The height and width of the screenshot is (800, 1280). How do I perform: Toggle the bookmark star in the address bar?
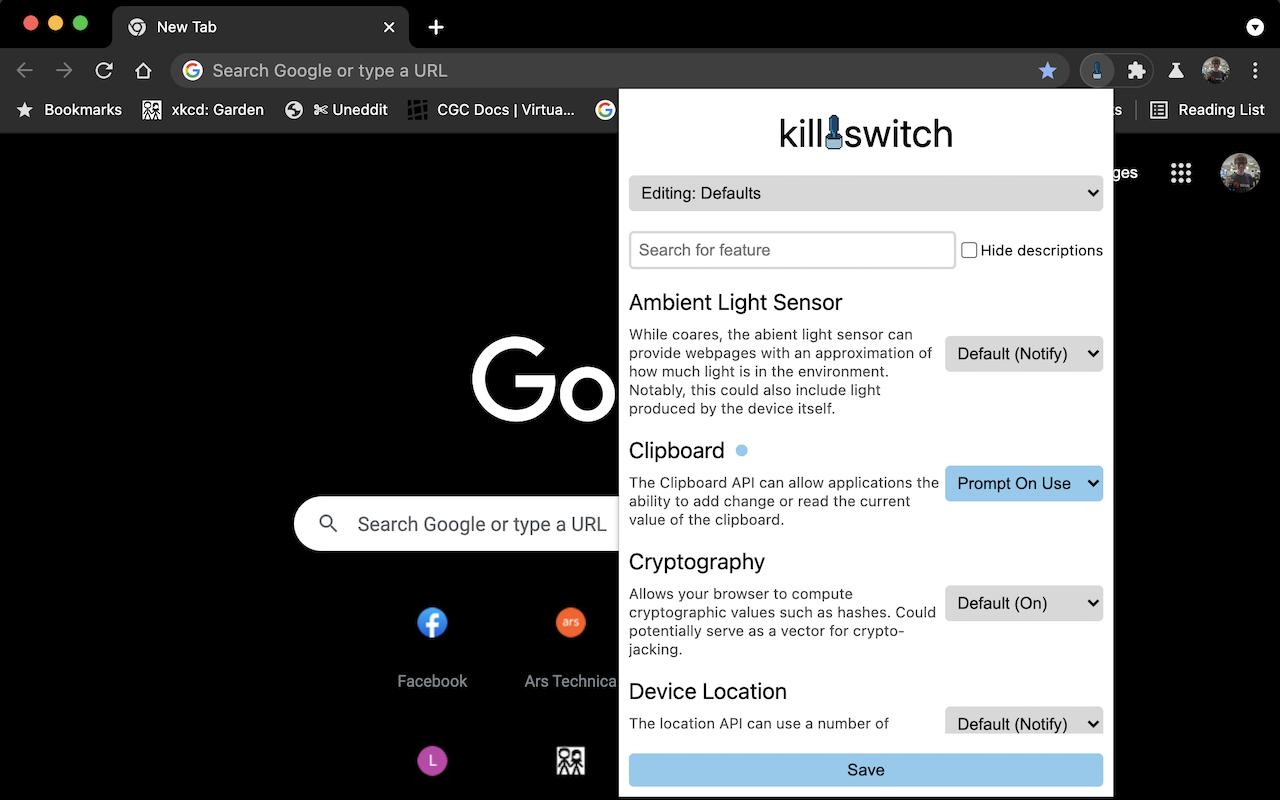[1047, 70]
